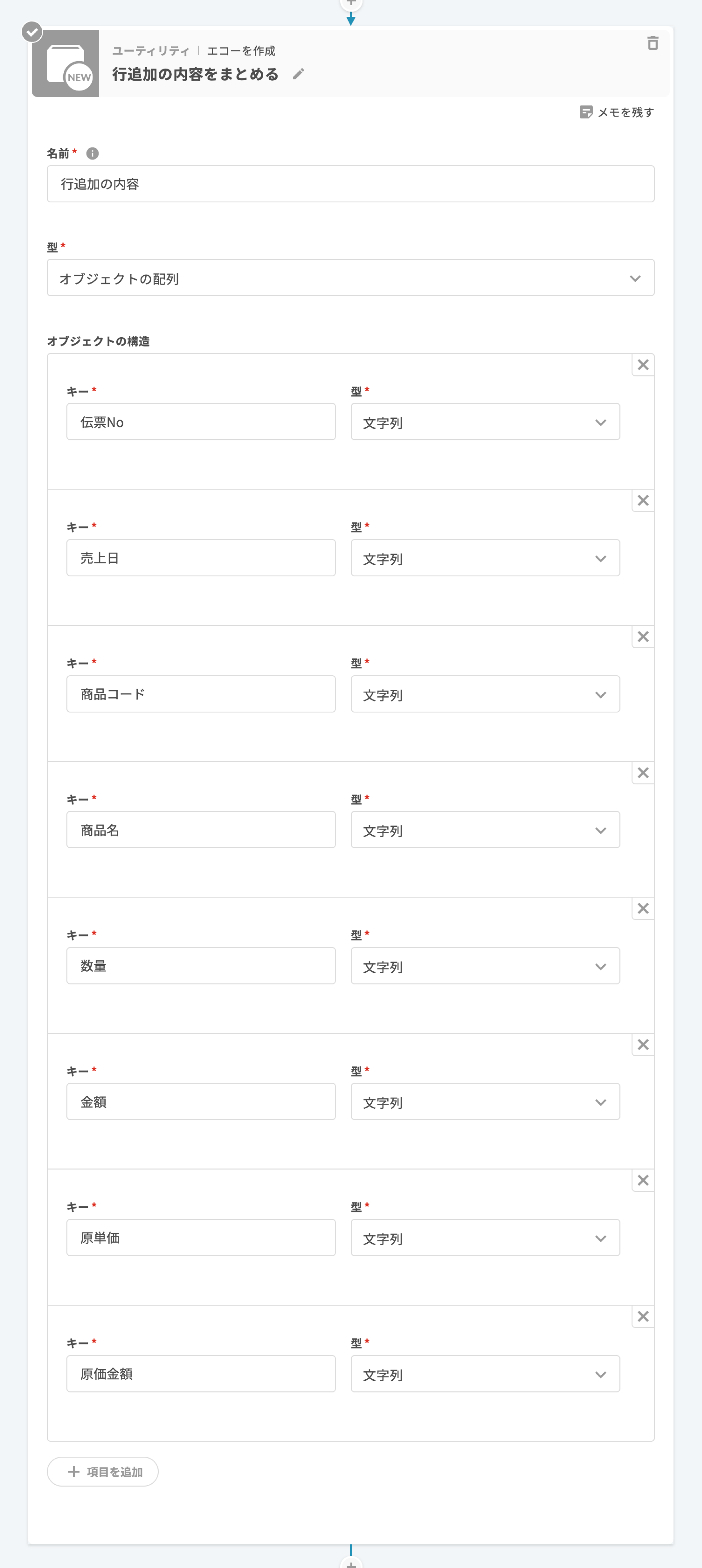
Task: Show info tooltip beside 名前 label
Action: coord(92,153)
